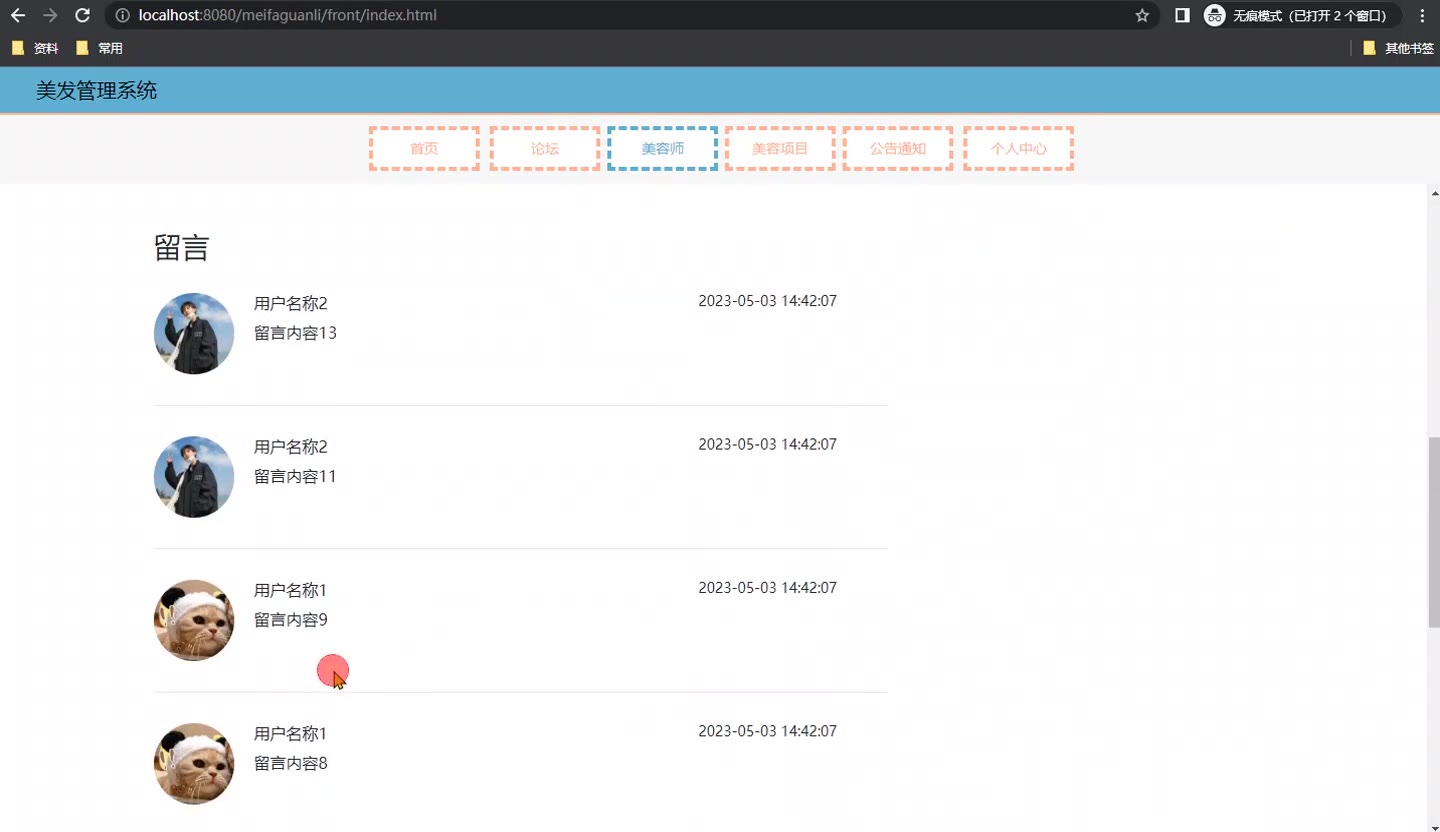Click the browser forward arrow

(x=50, y=15)
